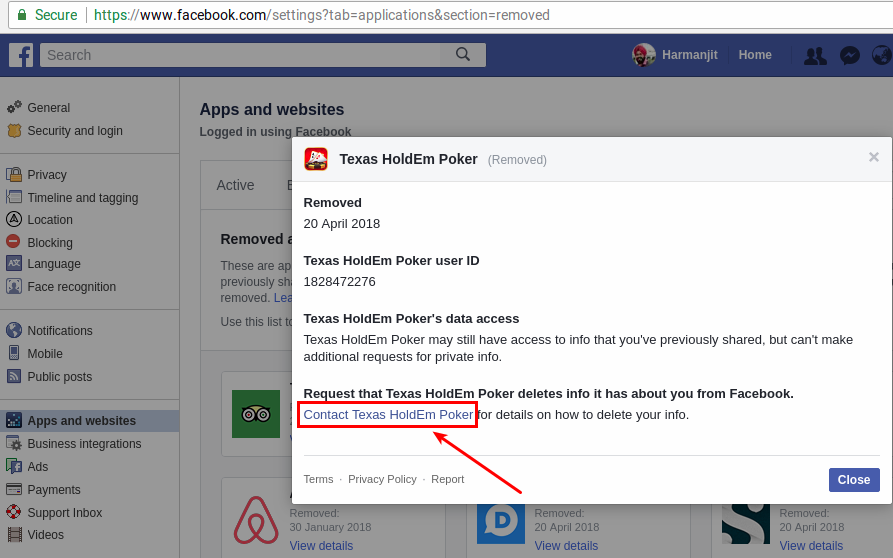View details of app removed 30 January 2018
The height and width of the screenshot is (558, 893).
coord(321,545)
